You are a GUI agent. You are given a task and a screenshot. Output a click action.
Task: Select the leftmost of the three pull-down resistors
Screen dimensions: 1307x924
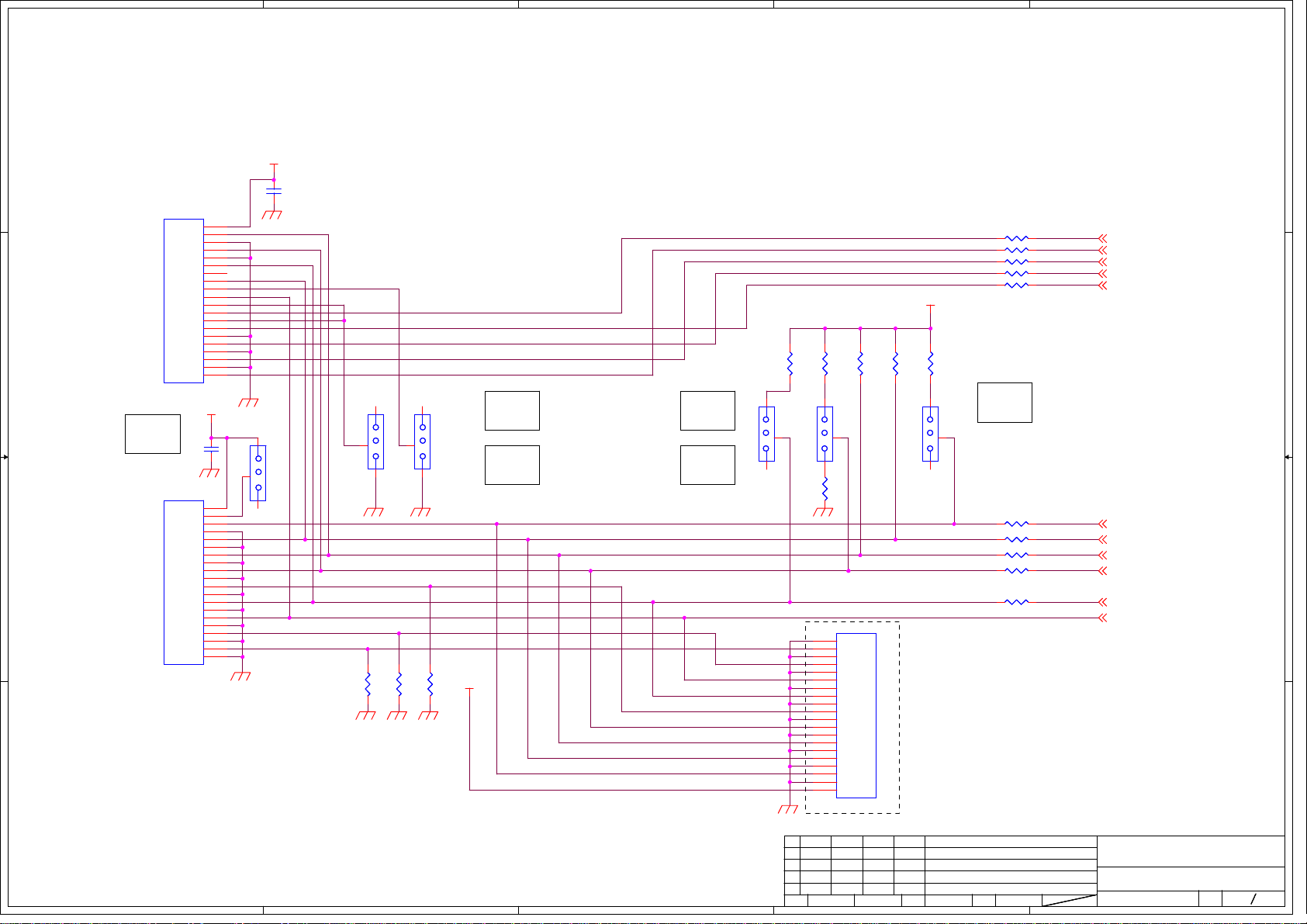tap(368, 684)
